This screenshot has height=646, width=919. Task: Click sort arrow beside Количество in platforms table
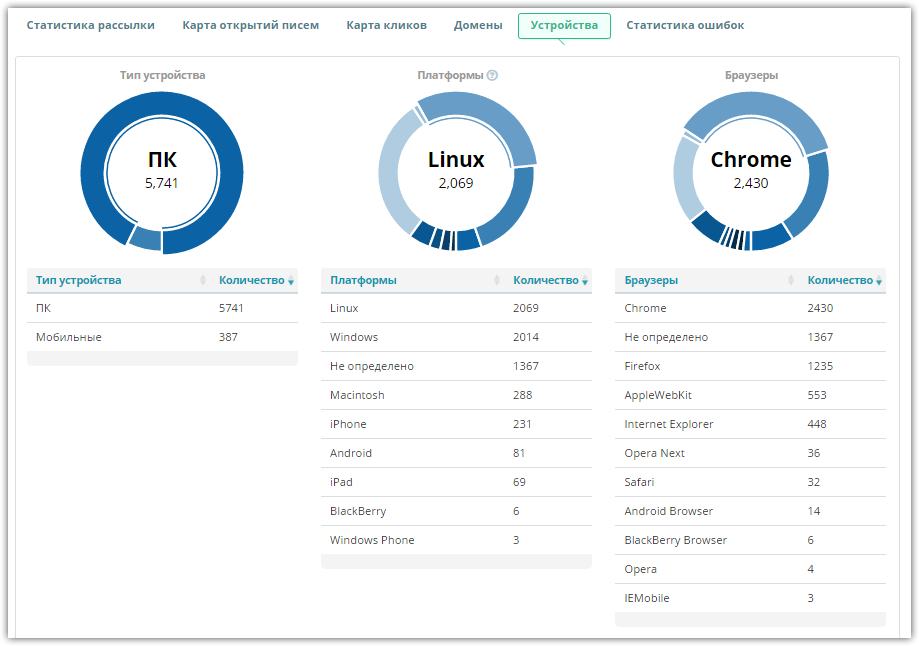[x=585, y=281]
